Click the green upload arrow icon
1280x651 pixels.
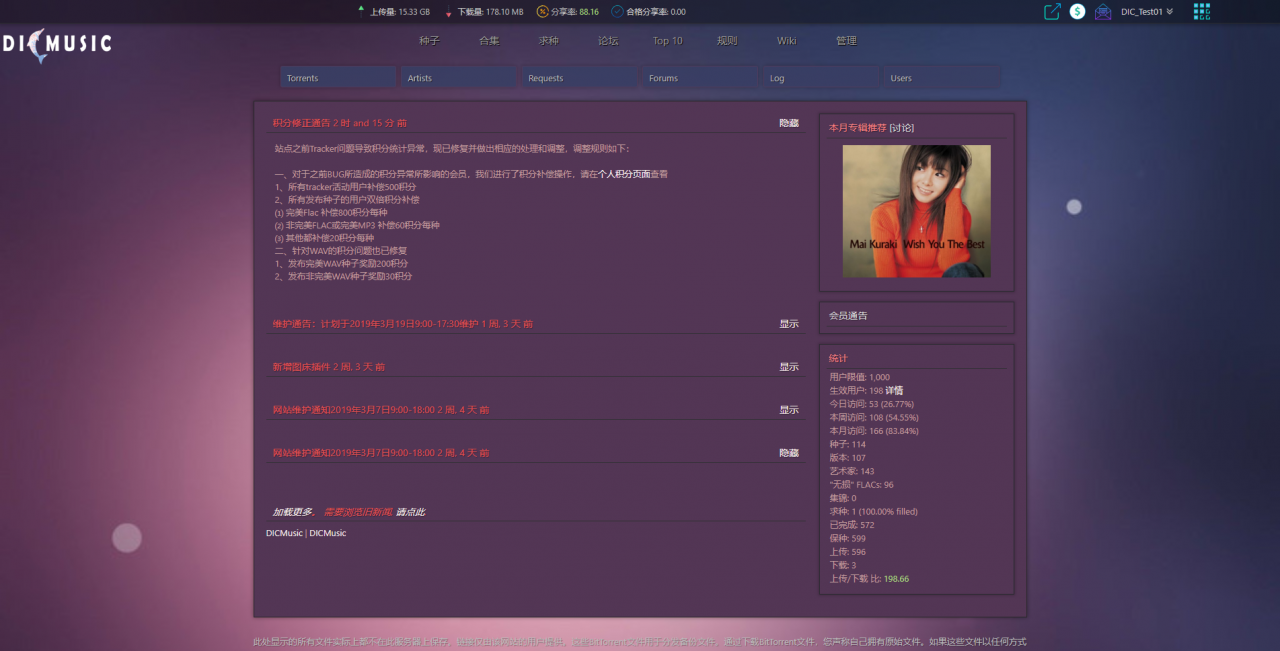[361, 11]
